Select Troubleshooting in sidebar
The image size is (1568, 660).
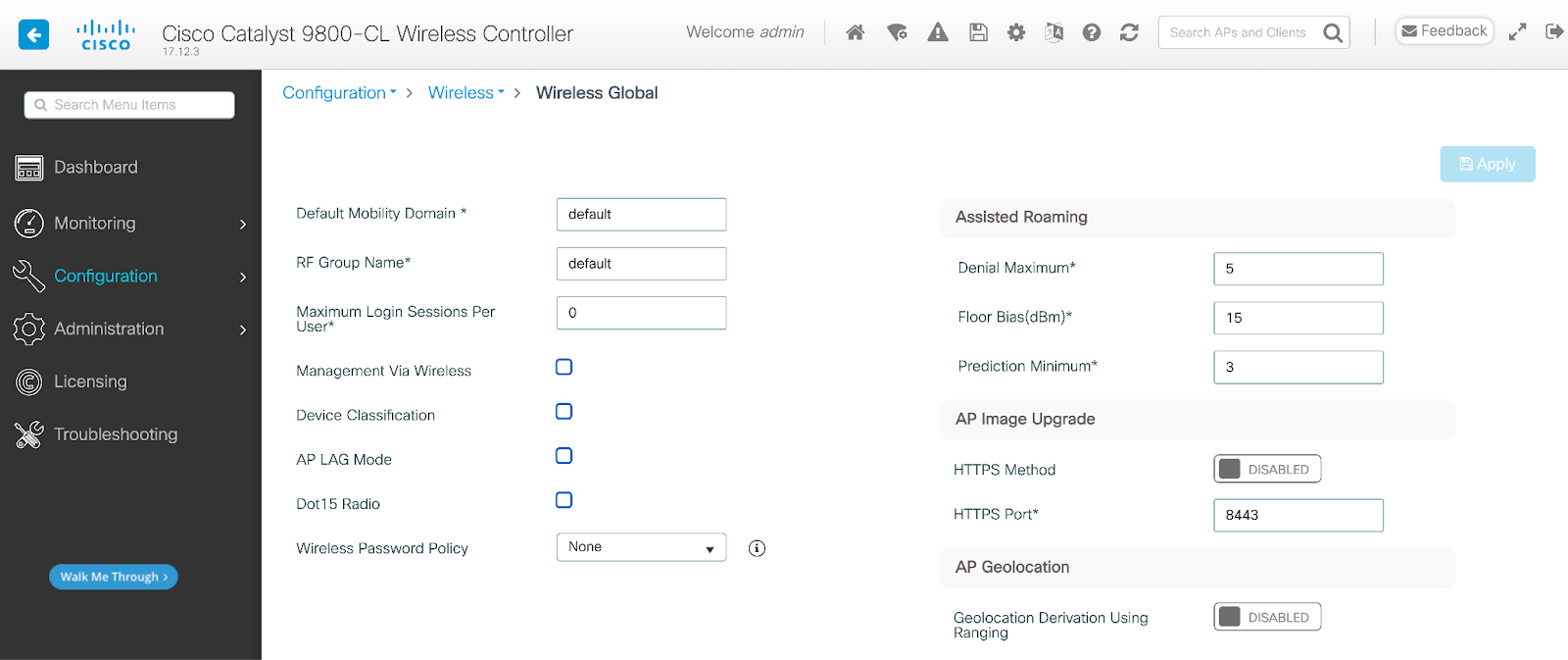[x=116, y=434]
